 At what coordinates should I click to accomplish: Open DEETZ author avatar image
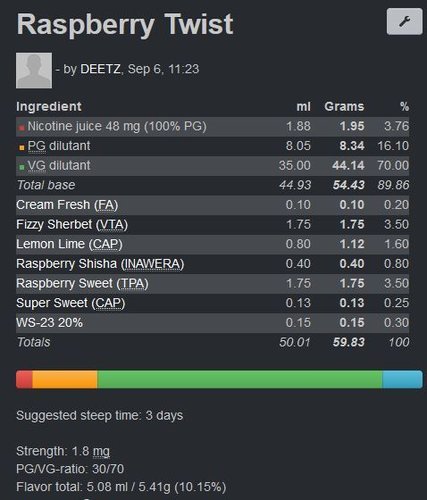(34, 70)
